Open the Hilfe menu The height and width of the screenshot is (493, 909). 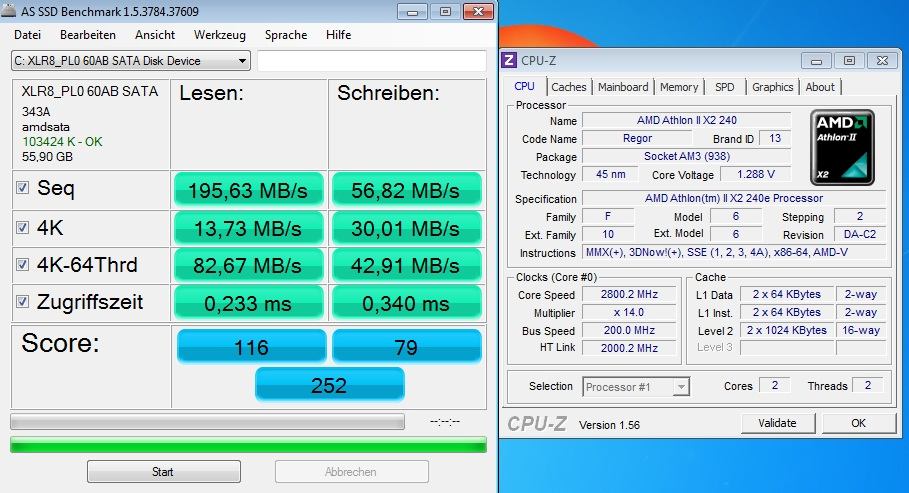pos(339,35)
